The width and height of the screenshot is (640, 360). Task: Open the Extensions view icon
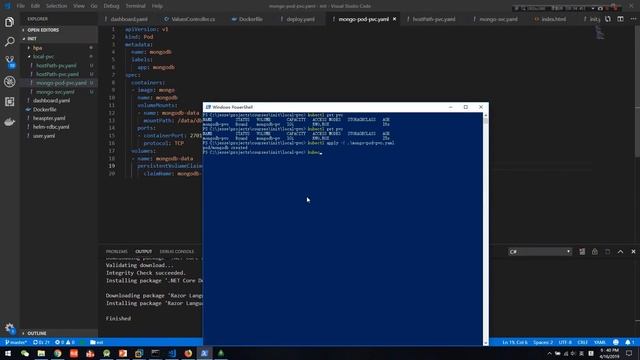point(9,102)
